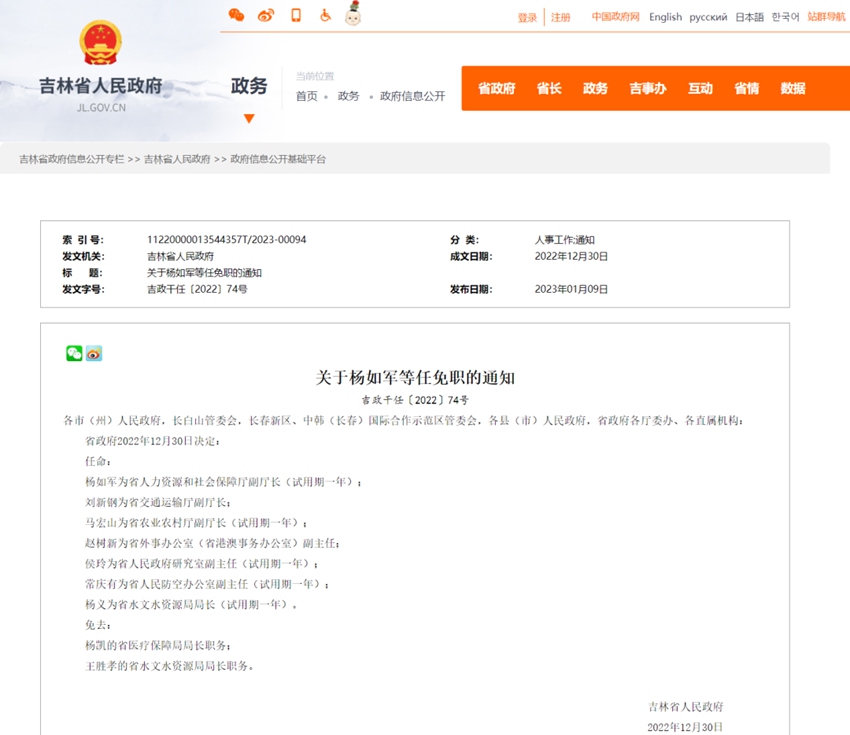Open the 数据 navigation item
Screen dimensions: 850x735
coord(793,88)
